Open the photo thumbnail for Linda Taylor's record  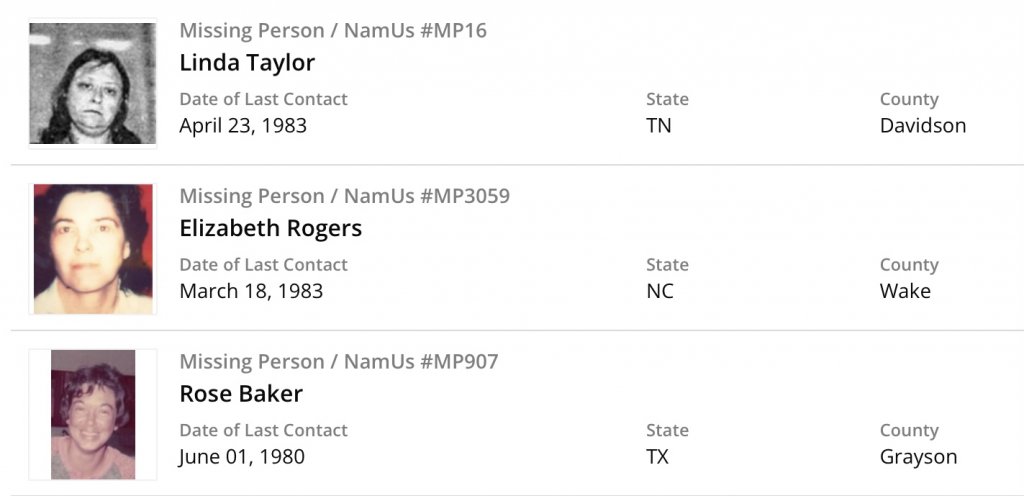(x=92, y=83)
